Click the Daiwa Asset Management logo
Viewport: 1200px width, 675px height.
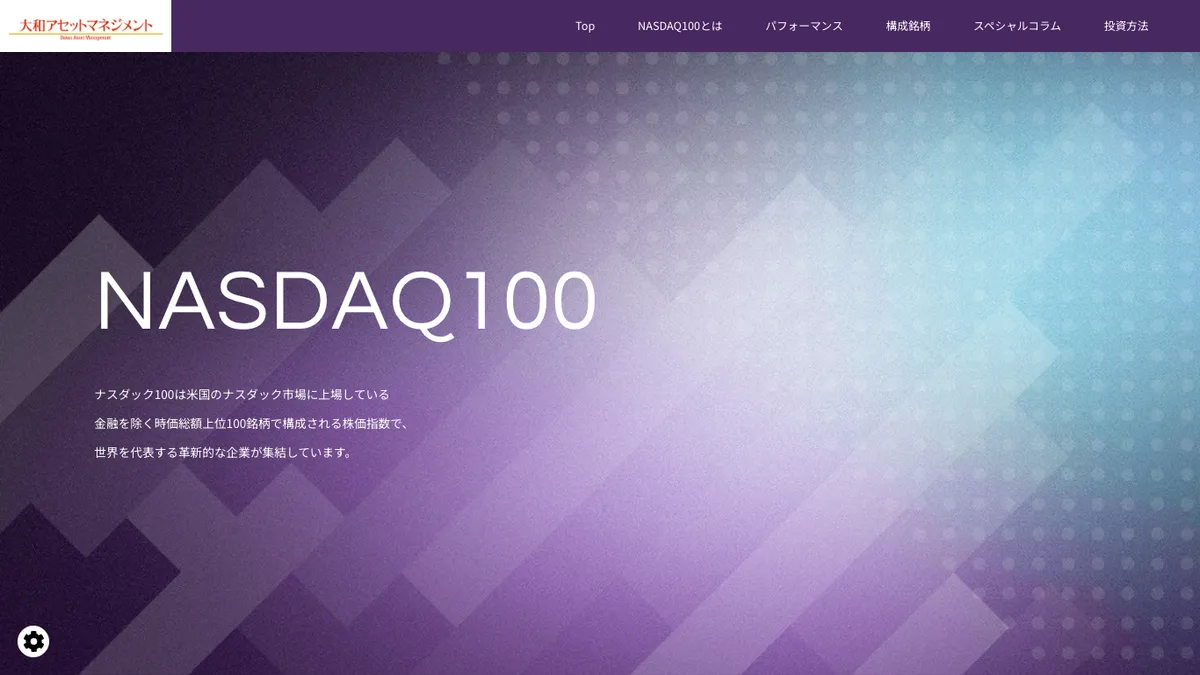tap(85, 26)
